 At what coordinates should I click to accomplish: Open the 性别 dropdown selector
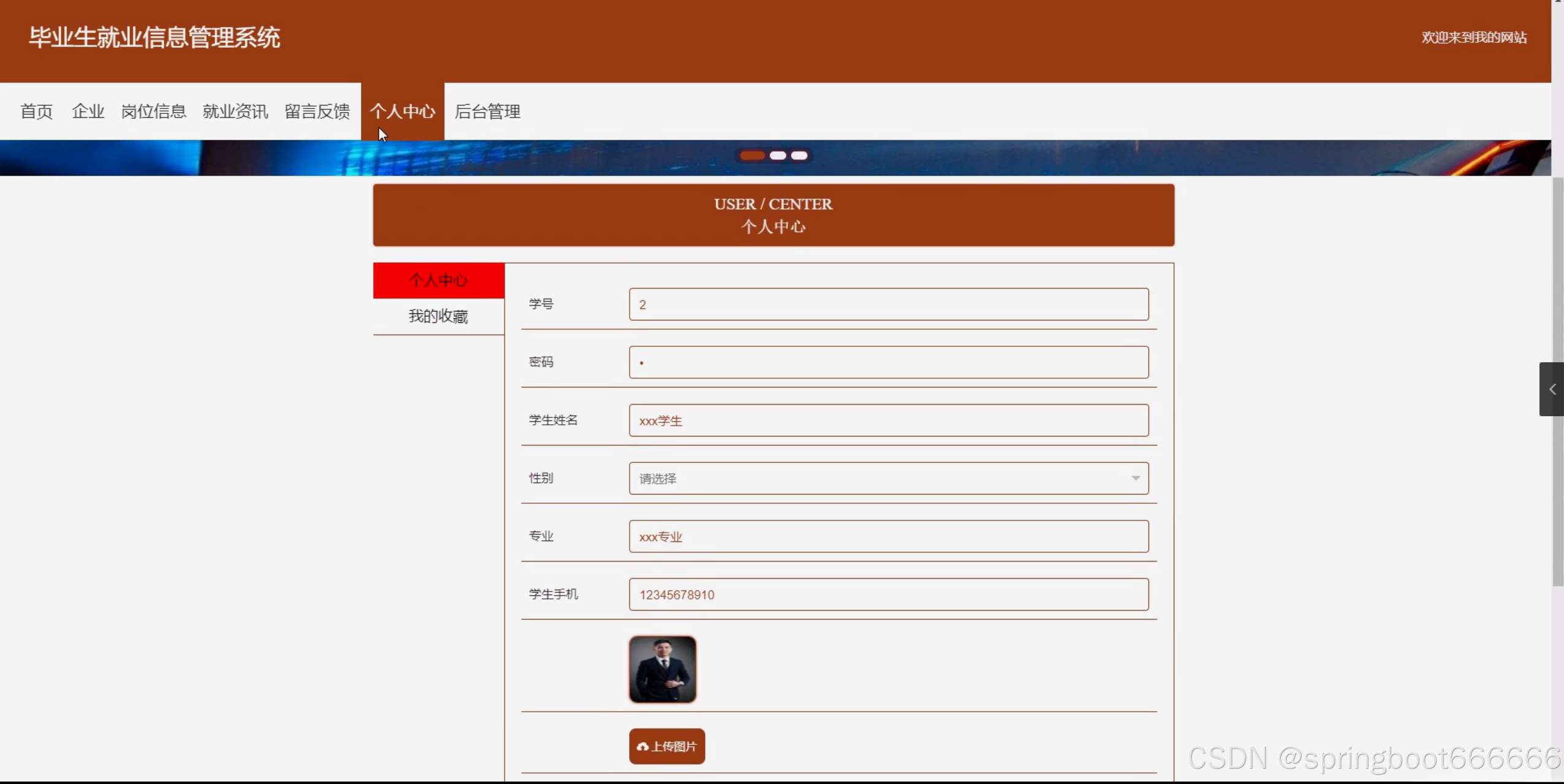888,478
